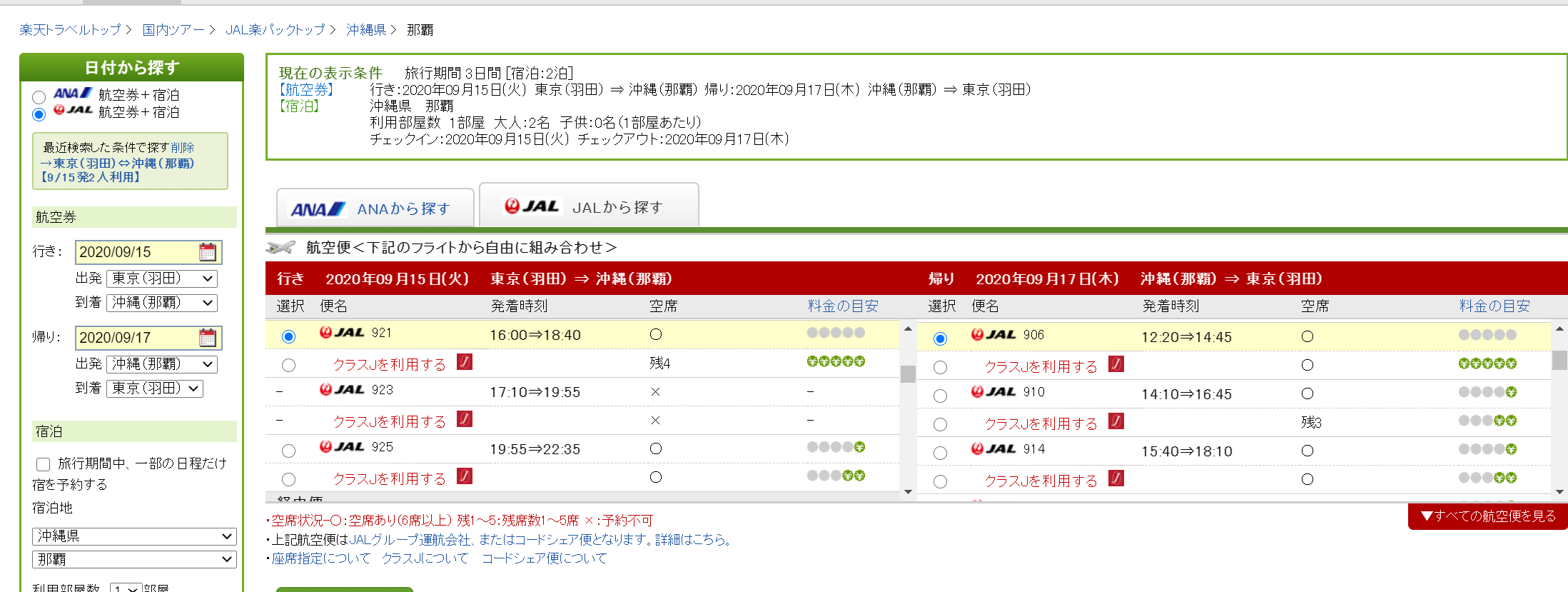Open the return date calendar icon
1568x592 pixels.
pyautogui.click(x=208, y=338)
